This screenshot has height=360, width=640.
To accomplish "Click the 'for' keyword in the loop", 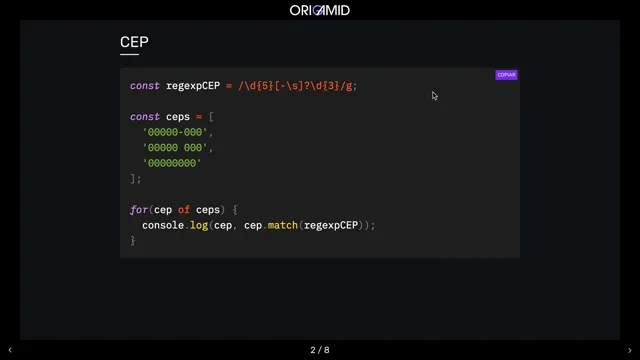I will 139,210.
